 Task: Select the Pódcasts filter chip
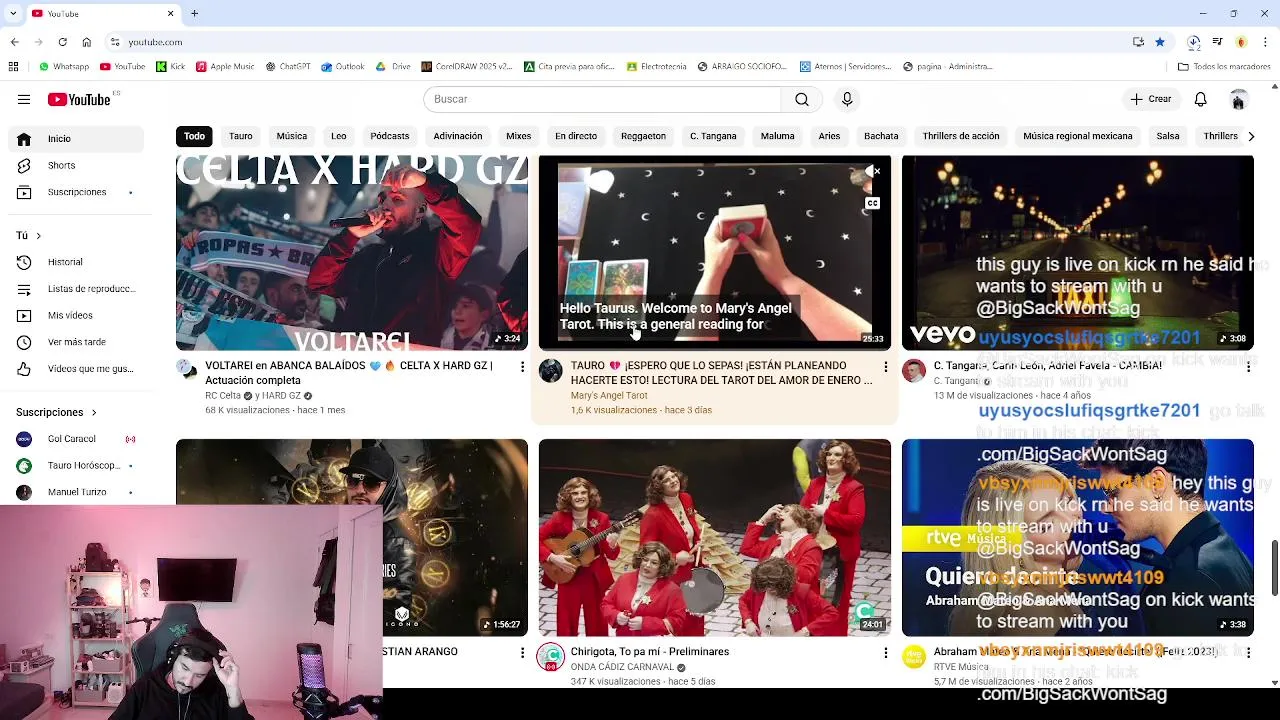(390, 136)
